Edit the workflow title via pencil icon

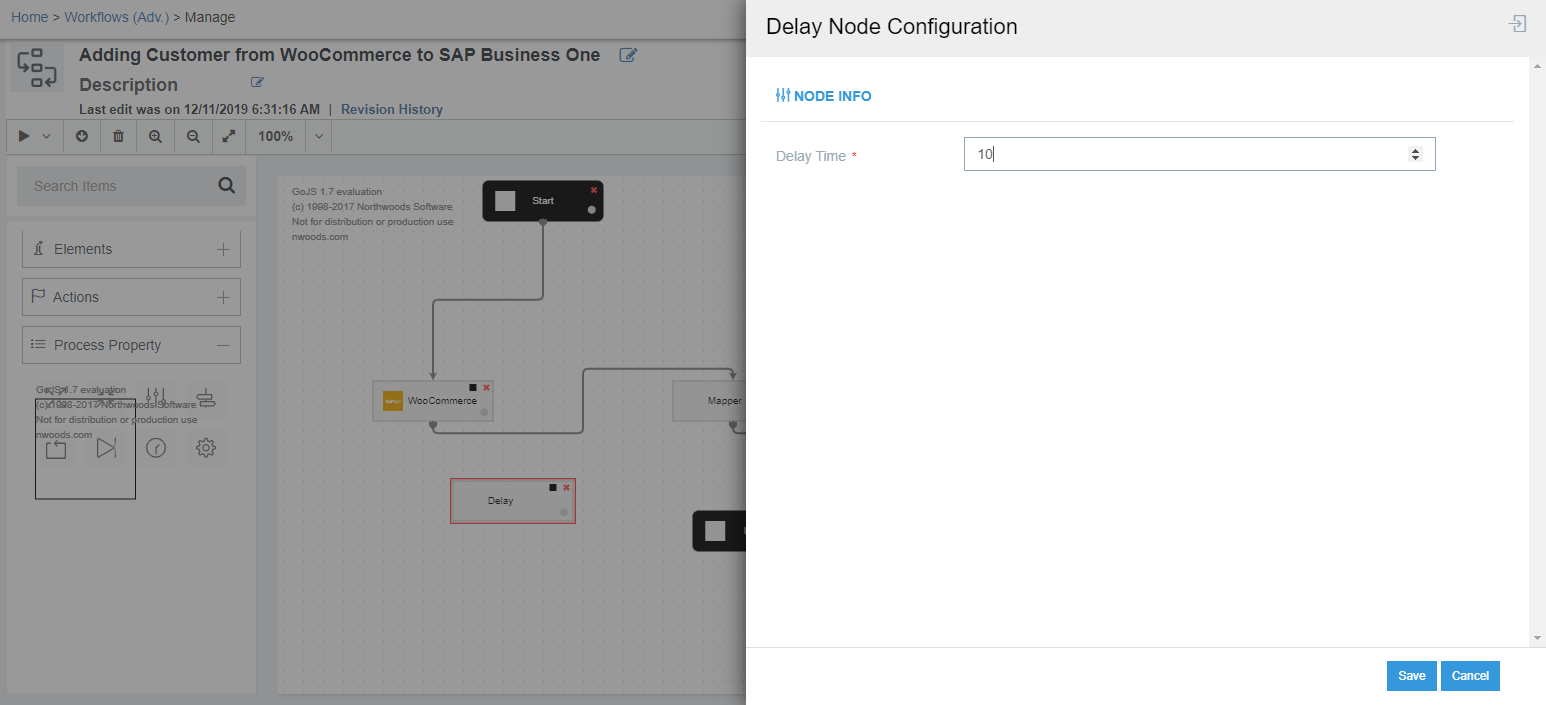pos(628,55)
